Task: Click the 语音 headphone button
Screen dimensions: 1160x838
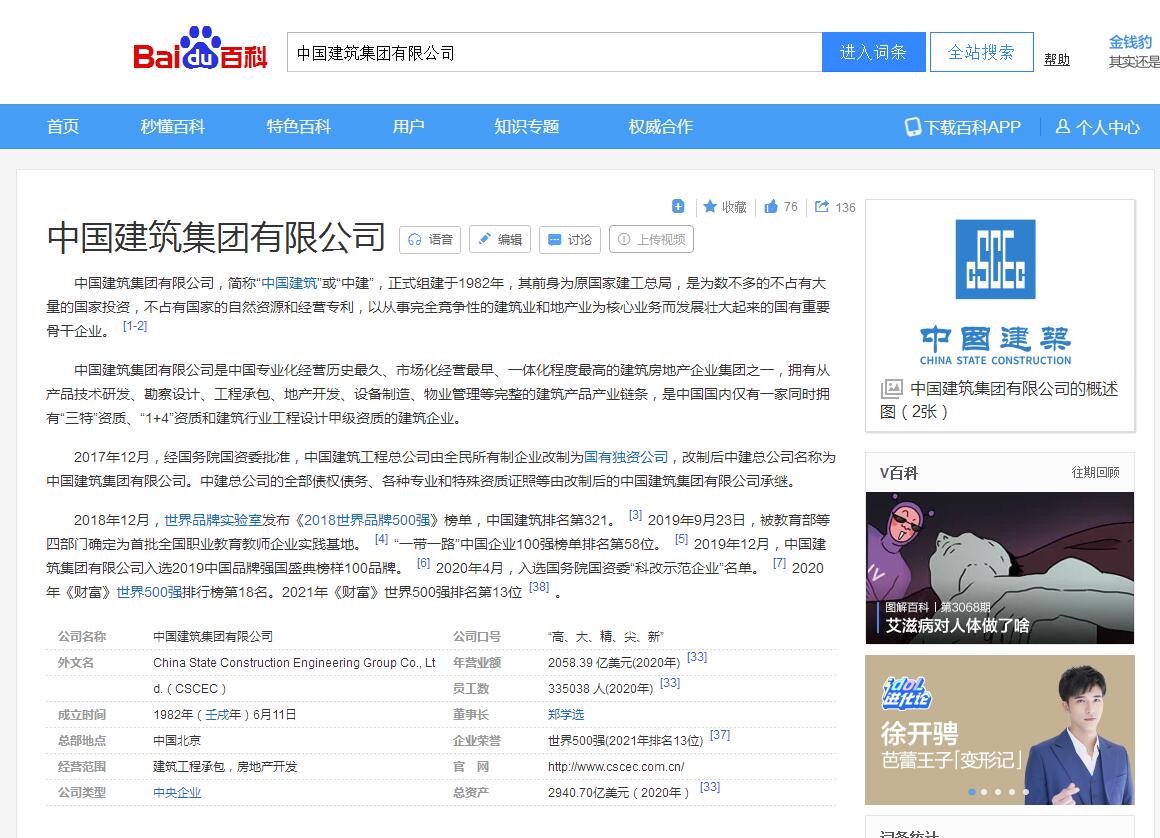Action: [430, 240]
